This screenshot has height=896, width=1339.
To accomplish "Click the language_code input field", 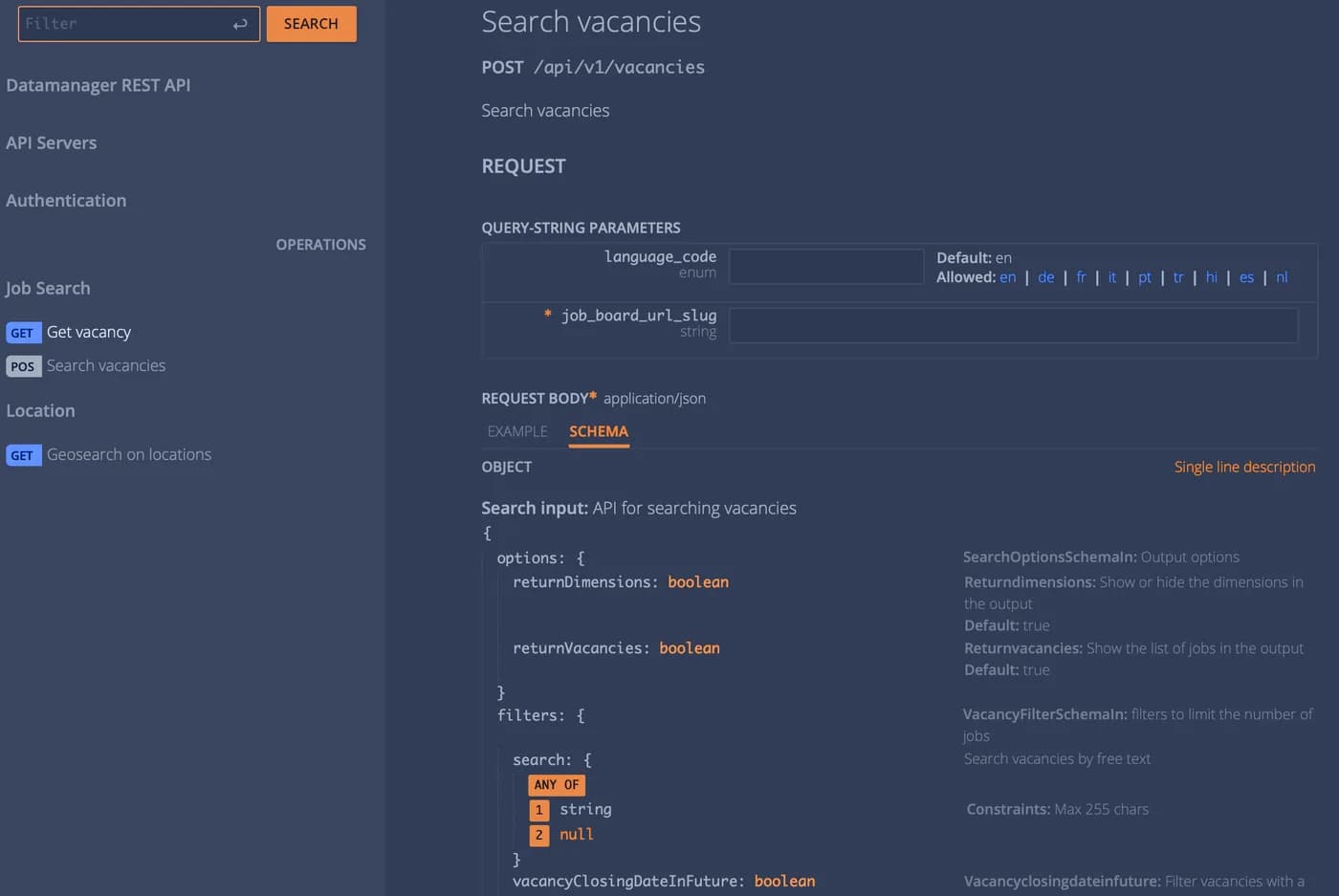I will (826, 267).
